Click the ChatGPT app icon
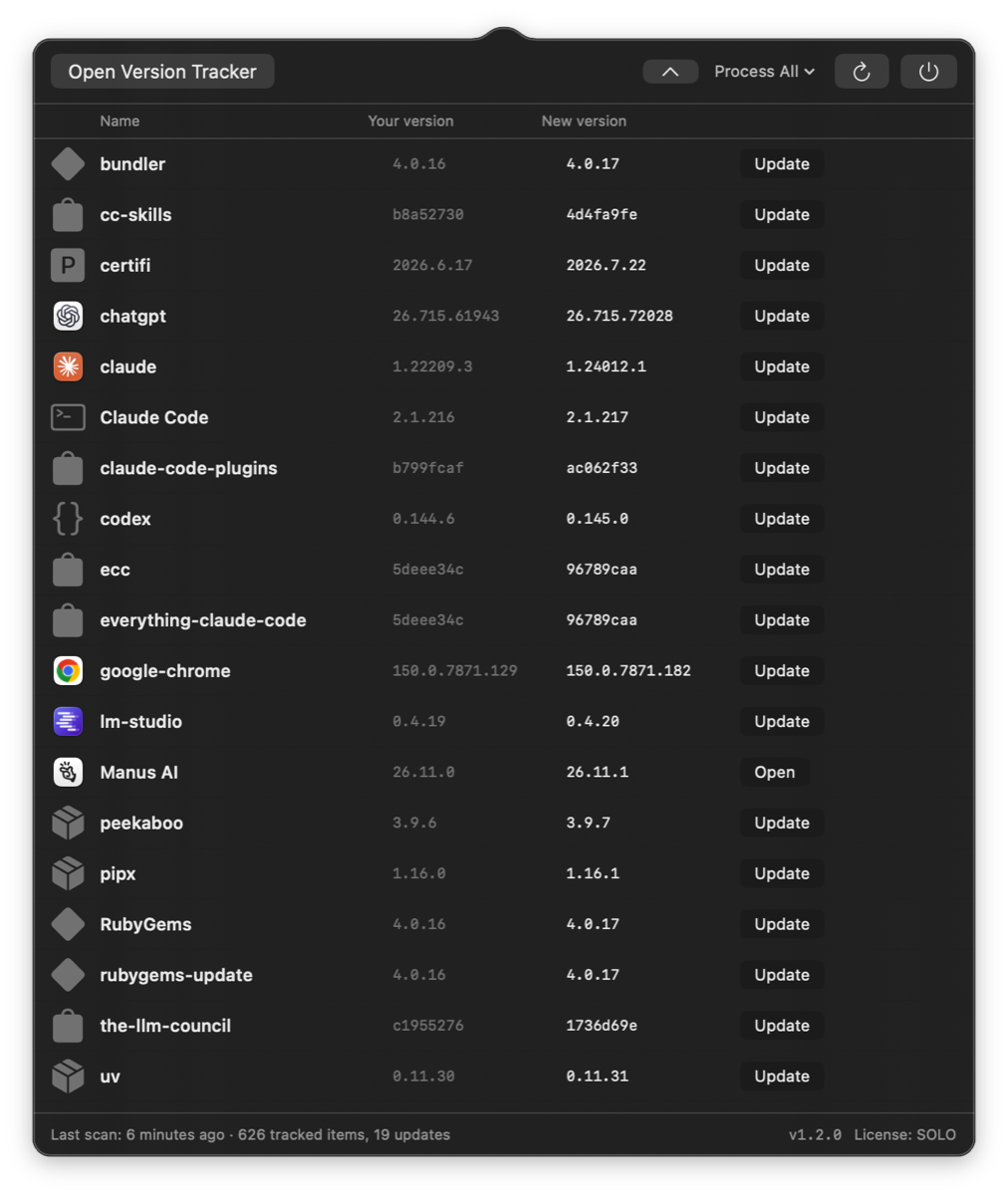Viewport: 1008px width, 1195px height. tap(68, 316)
